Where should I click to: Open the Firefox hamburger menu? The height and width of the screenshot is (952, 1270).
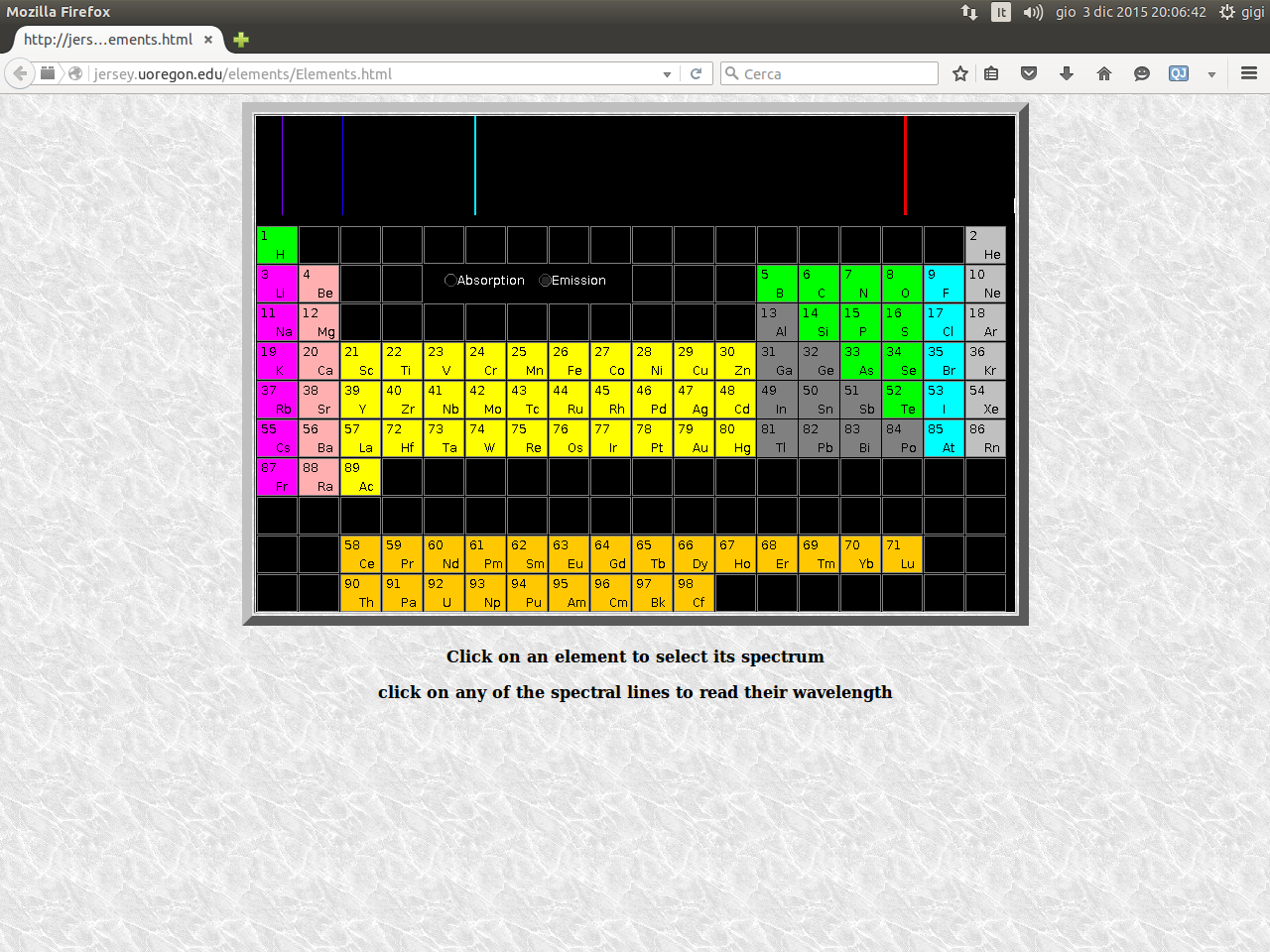pyautogui.click(x=1249, y=73)
